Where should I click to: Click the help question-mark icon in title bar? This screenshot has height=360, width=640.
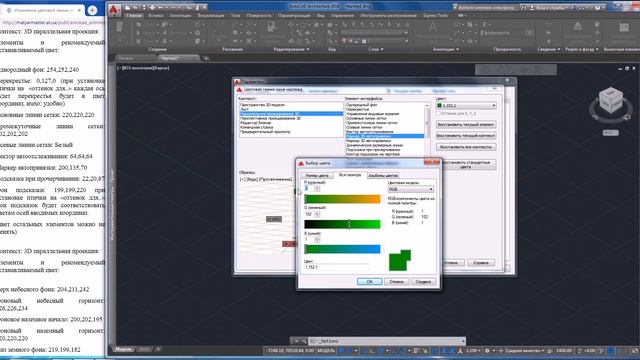pyautogui.click(x=597, y=7)
